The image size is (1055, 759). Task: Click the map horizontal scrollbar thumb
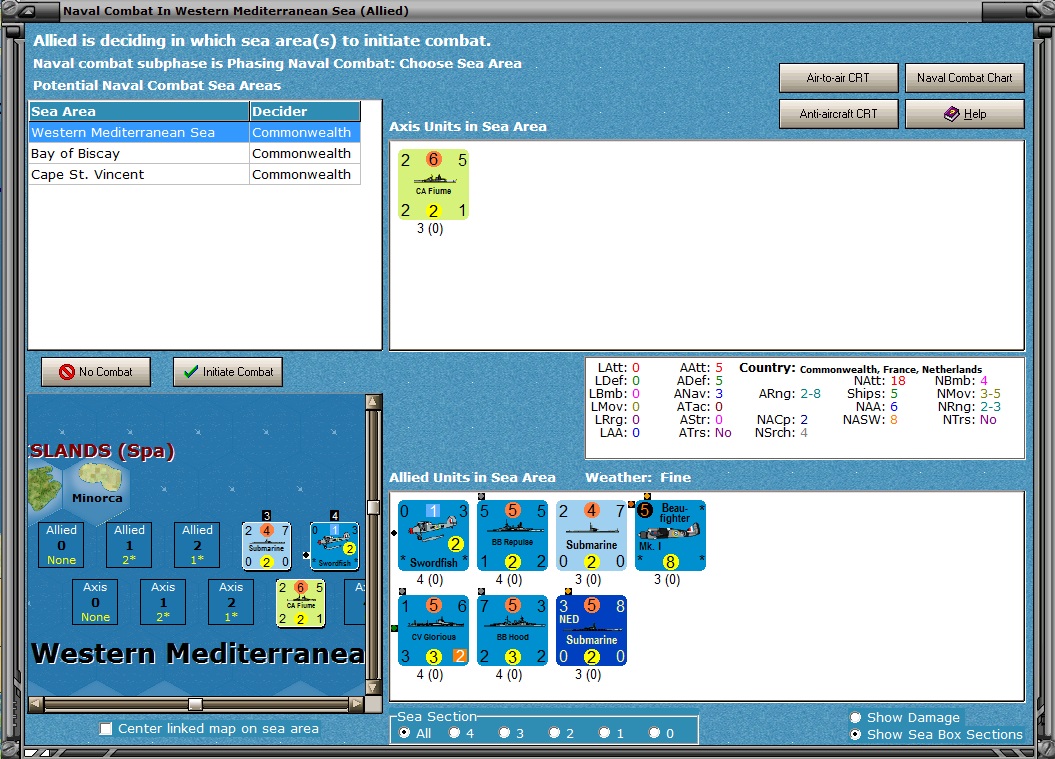[x=195, y=704]
